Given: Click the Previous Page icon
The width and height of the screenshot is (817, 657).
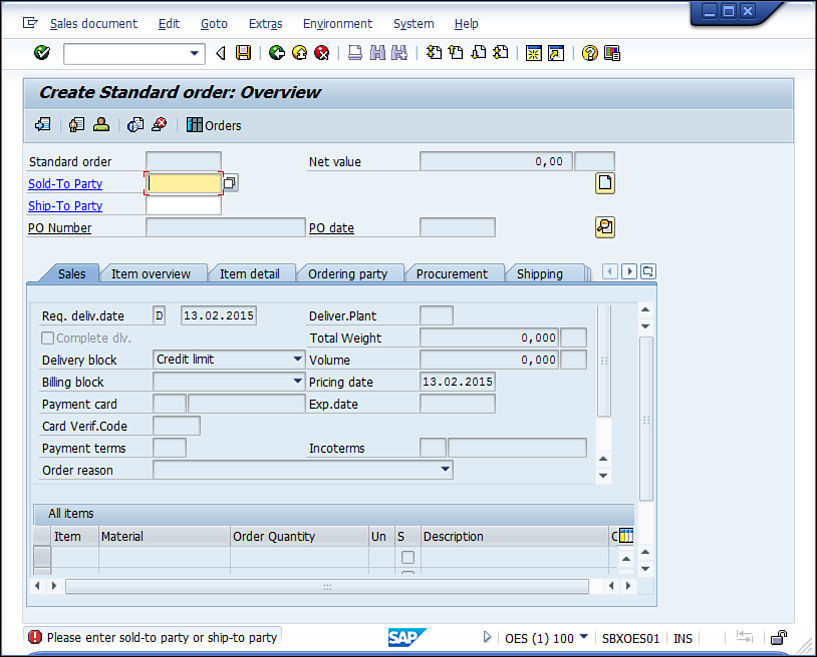Looking at the screenshot, I should [456, 53].
